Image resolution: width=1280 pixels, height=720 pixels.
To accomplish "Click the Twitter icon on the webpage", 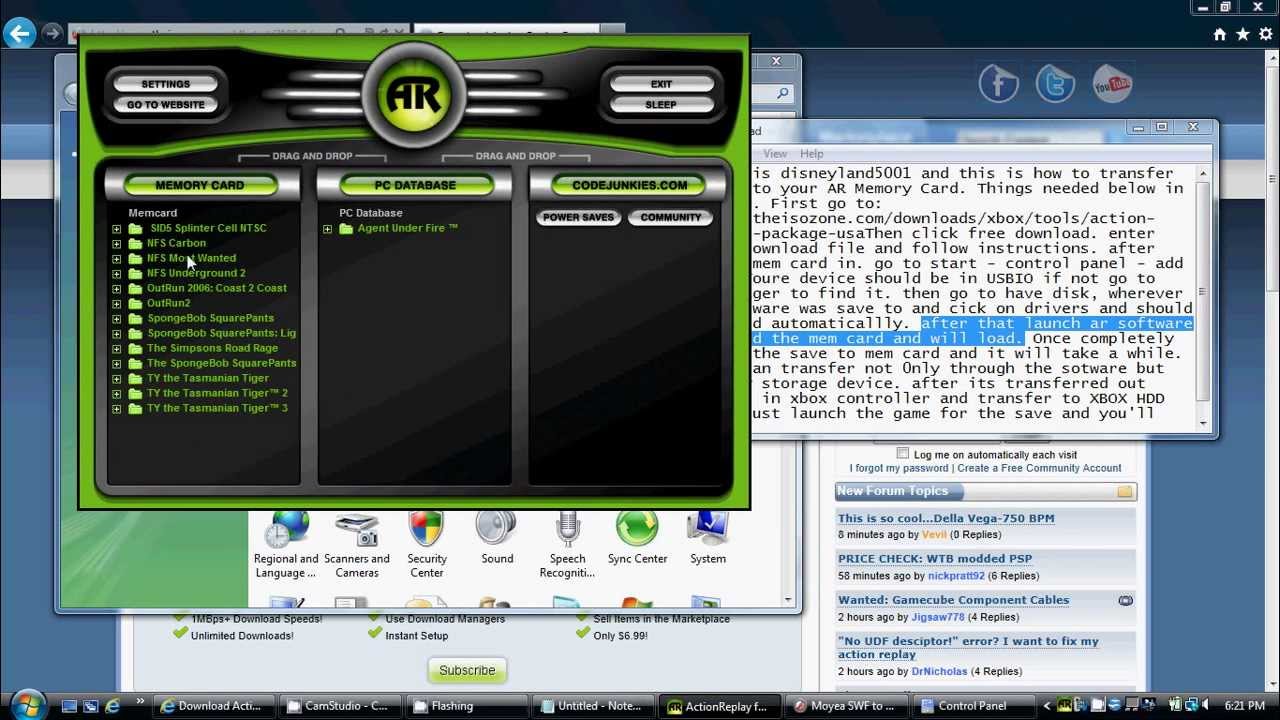I will [1055, 84].
